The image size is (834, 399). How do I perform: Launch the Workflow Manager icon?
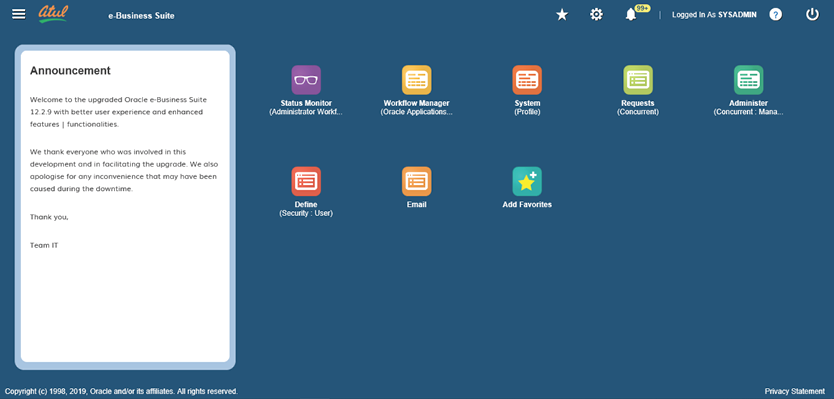point(416,80)
